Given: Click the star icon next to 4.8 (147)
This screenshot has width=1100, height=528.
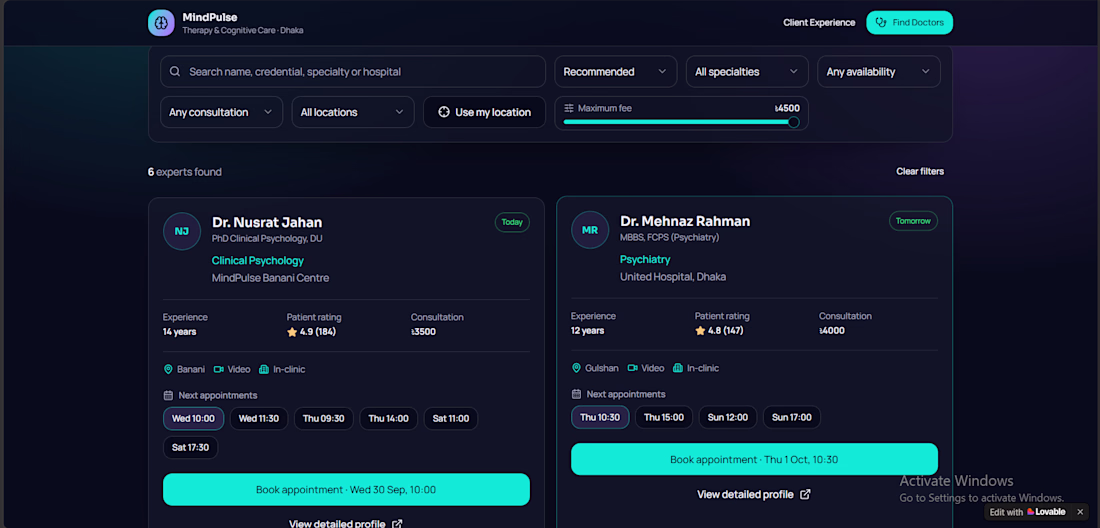Looking at the screenshot, I should 700,331.
